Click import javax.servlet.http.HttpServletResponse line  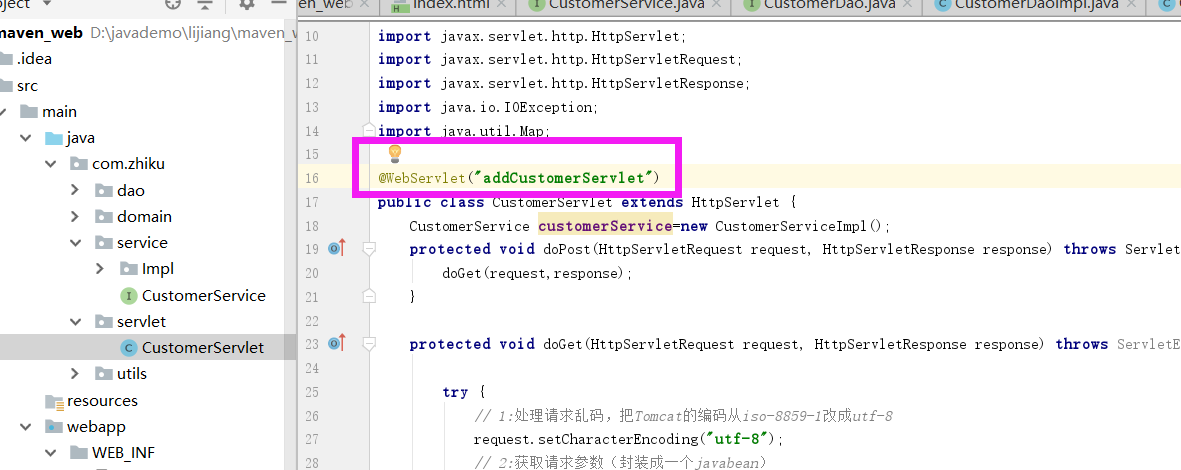point(564,83)
